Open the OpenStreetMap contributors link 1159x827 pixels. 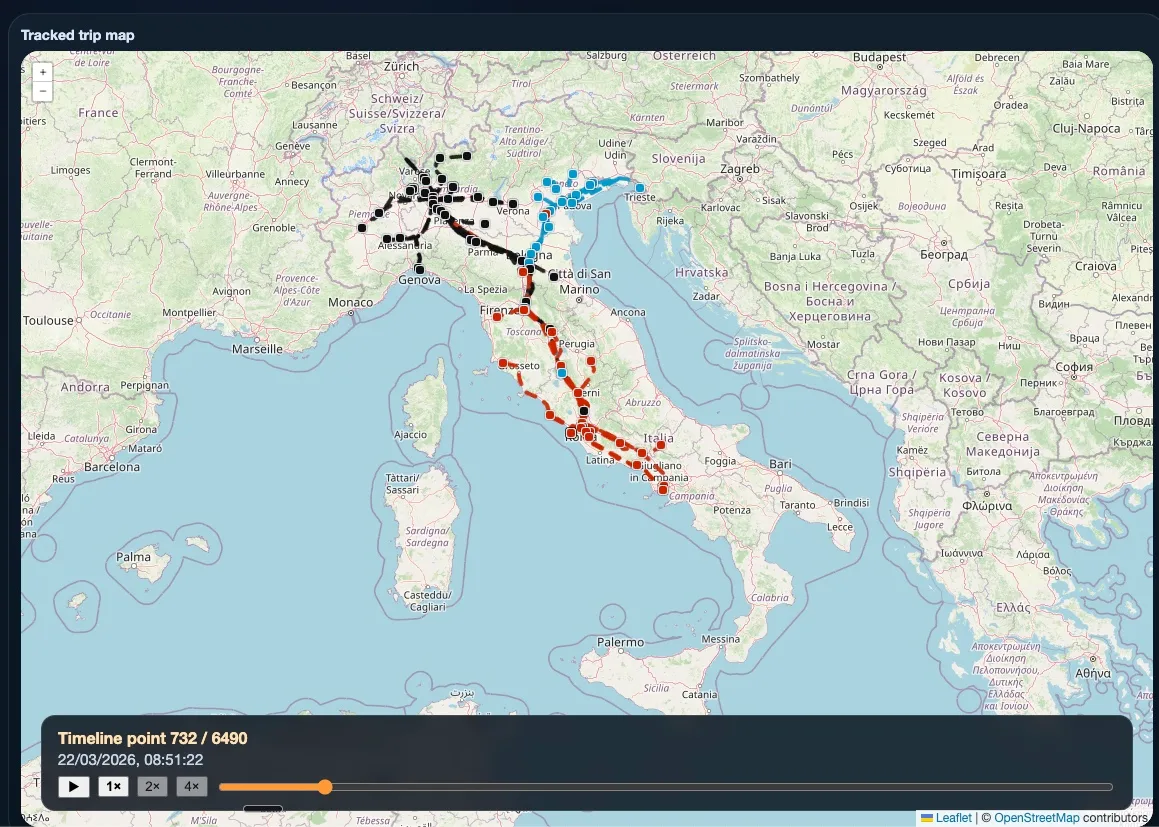click(1035, 818)
